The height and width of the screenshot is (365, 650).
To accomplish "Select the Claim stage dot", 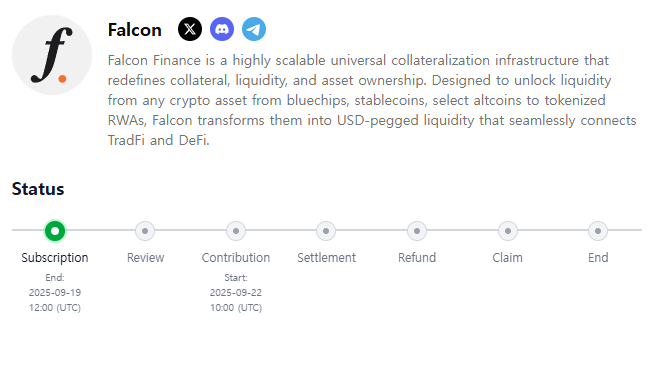I will [x=507, y=231].
